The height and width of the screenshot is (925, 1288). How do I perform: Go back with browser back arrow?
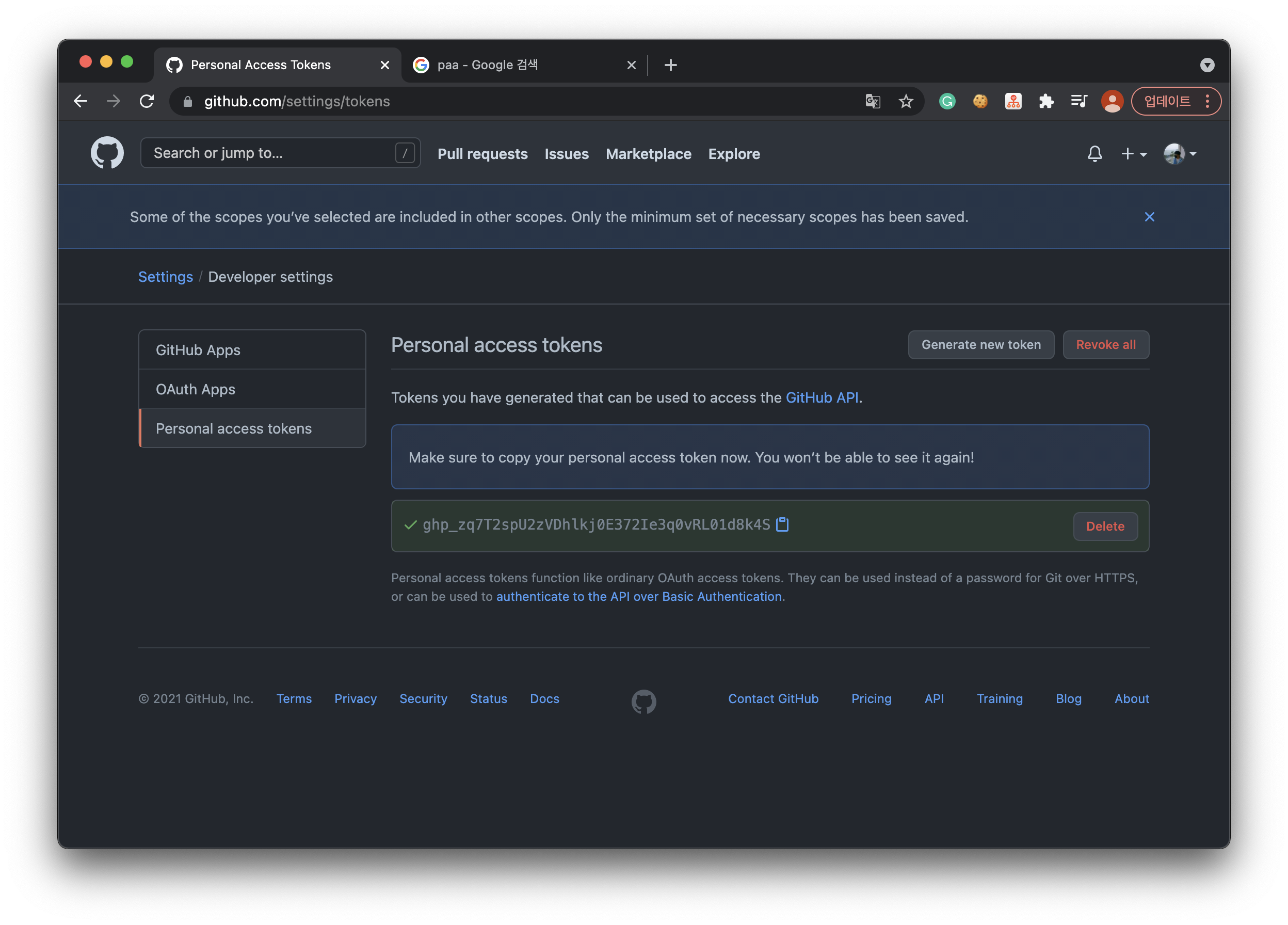pos(81,102)
